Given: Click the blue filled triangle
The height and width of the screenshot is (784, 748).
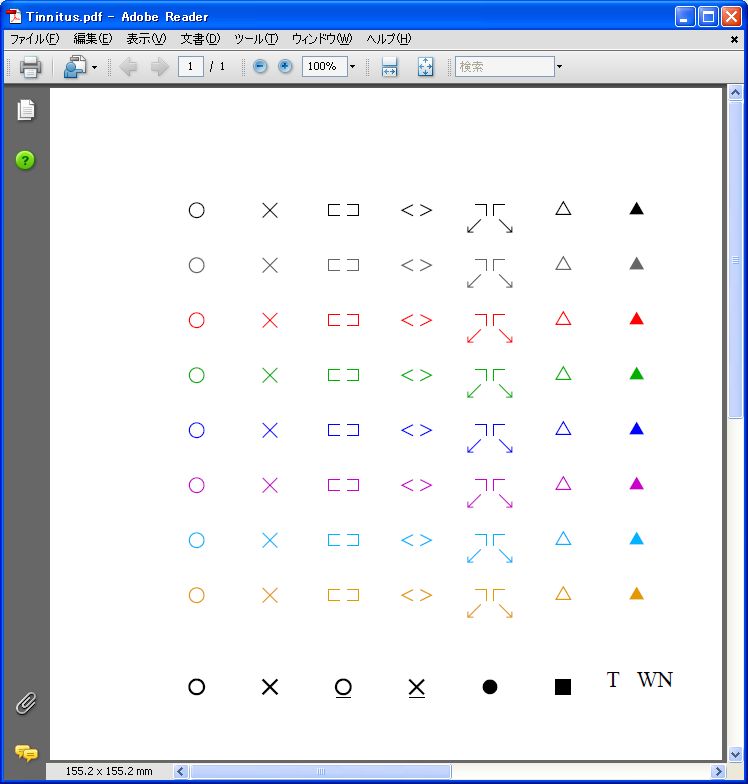Looking at the screenshot, I should coord(636,428).
